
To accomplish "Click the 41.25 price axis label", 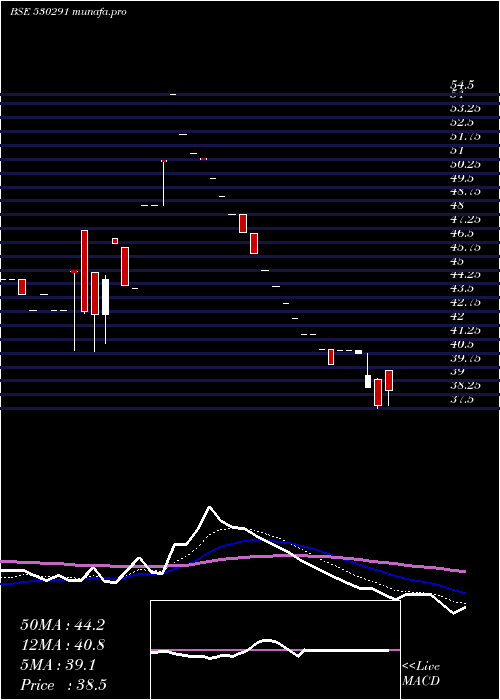I will click(x=465, y=330).
